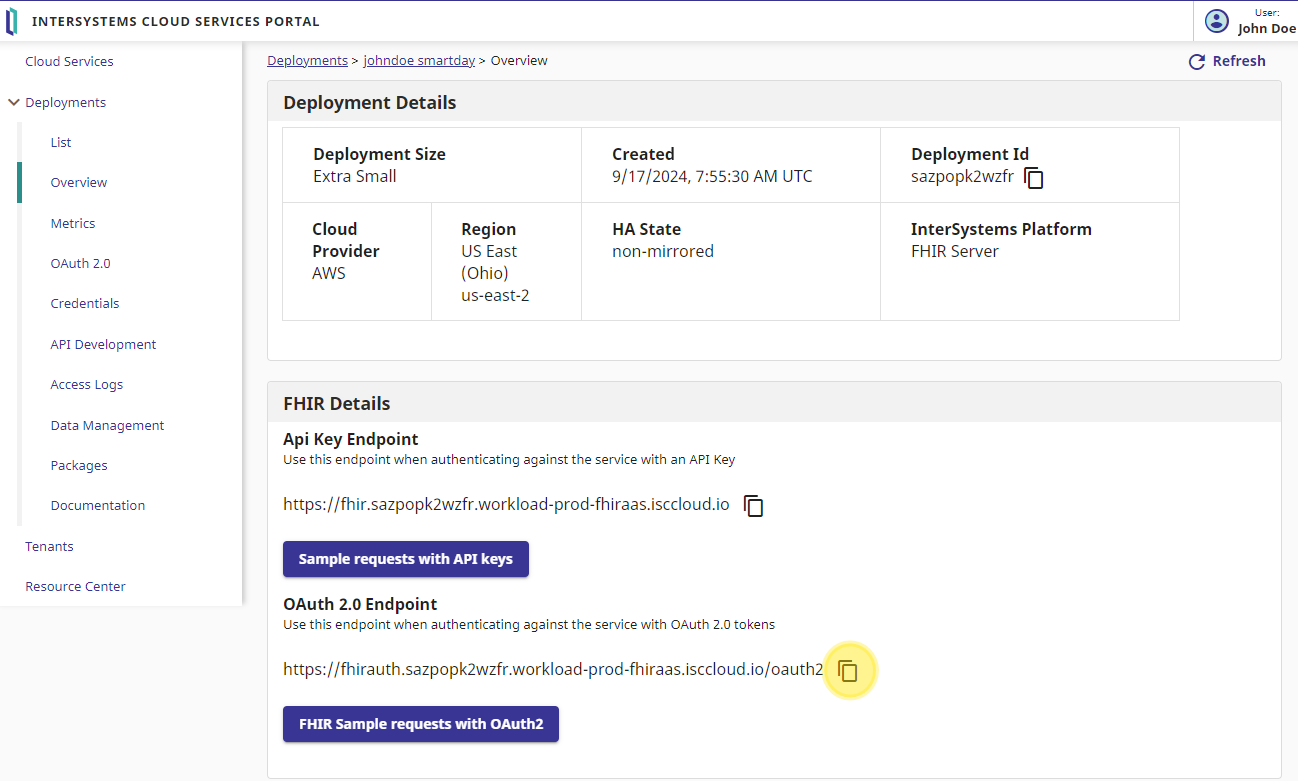
Task: Click the deployment id value sazpopk2wzfr
Action: 962,176
